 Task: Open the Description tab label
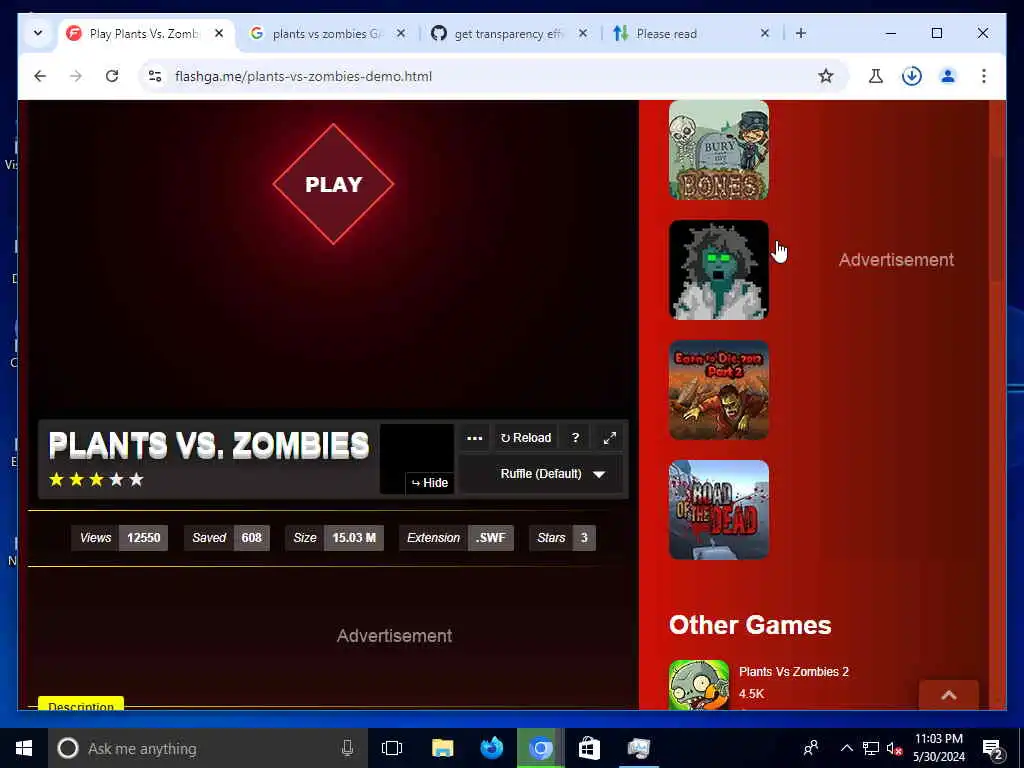[81, 704]
